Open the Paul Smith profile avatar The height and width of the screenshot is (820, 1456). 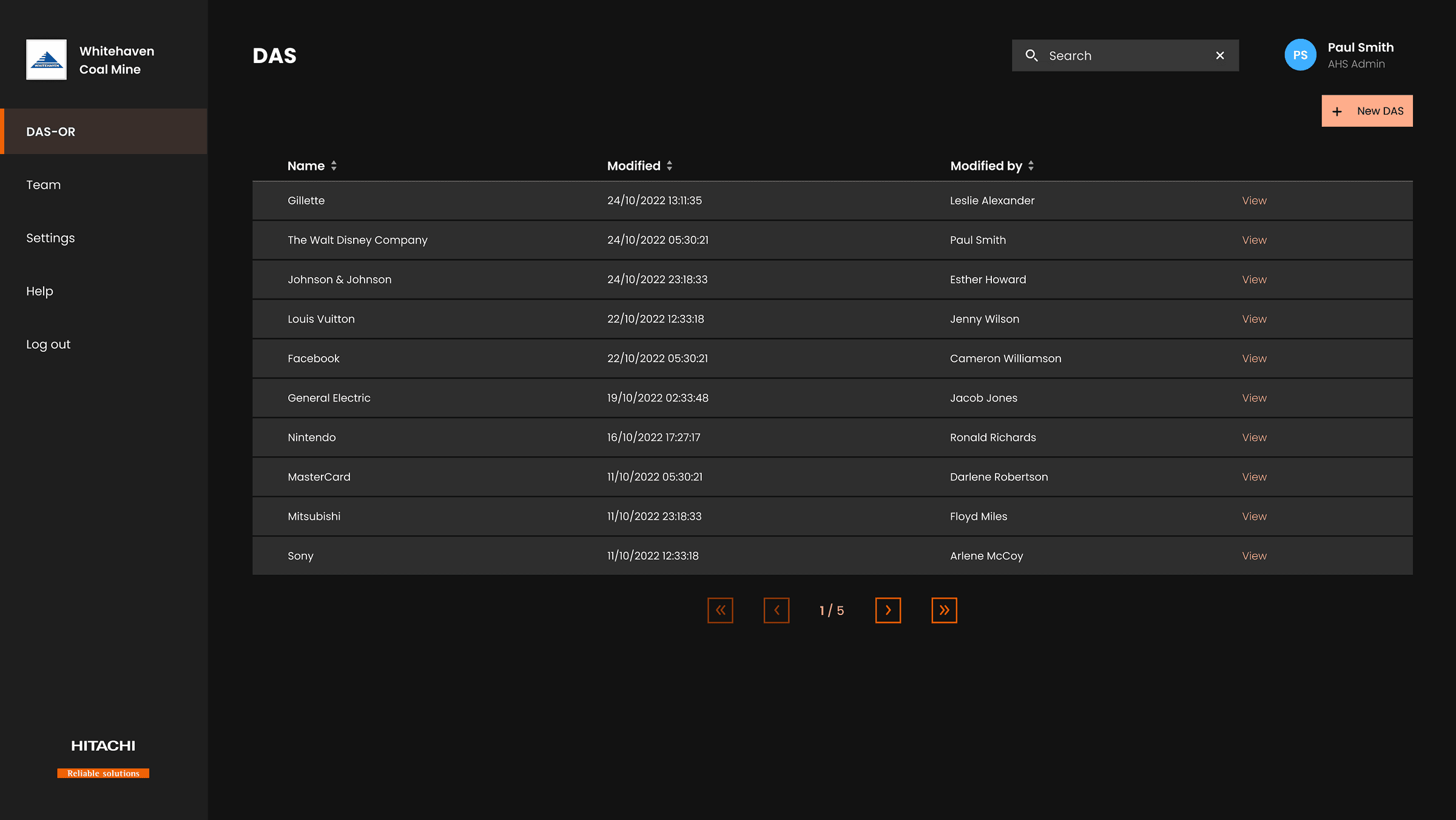coord(1300,55)
